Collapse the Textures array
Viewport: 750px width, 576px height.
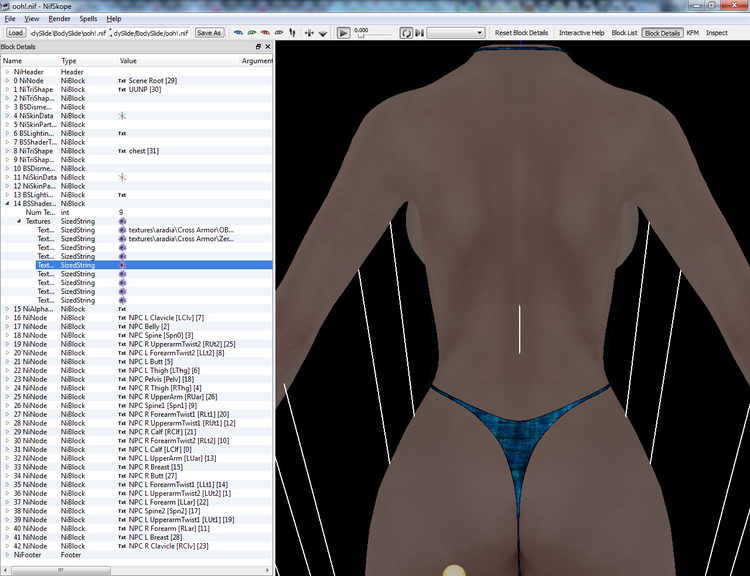pos(19,221)
